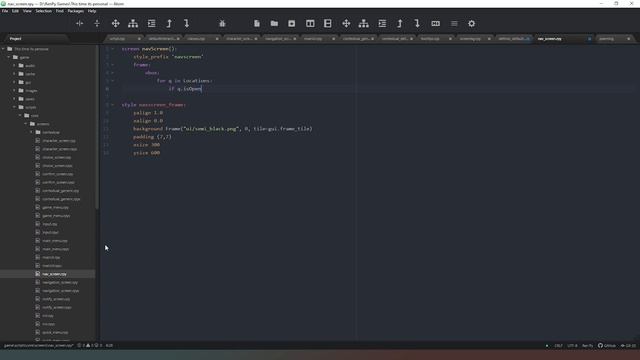This screenshot has height=360, width=640.
Task: Open the Edit menu
Action: 16,11
